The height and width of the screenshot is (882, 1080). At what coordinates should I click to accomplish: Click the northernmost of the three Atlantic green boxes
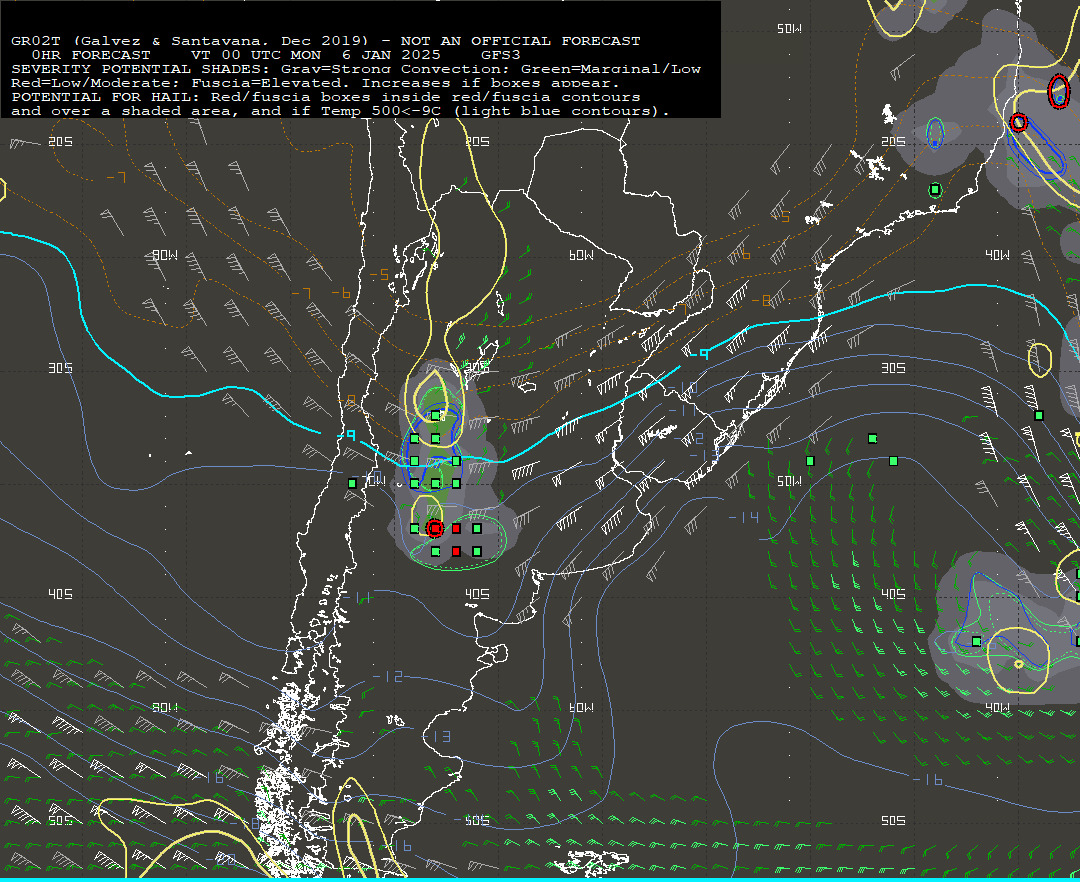[x=873, y=438]
